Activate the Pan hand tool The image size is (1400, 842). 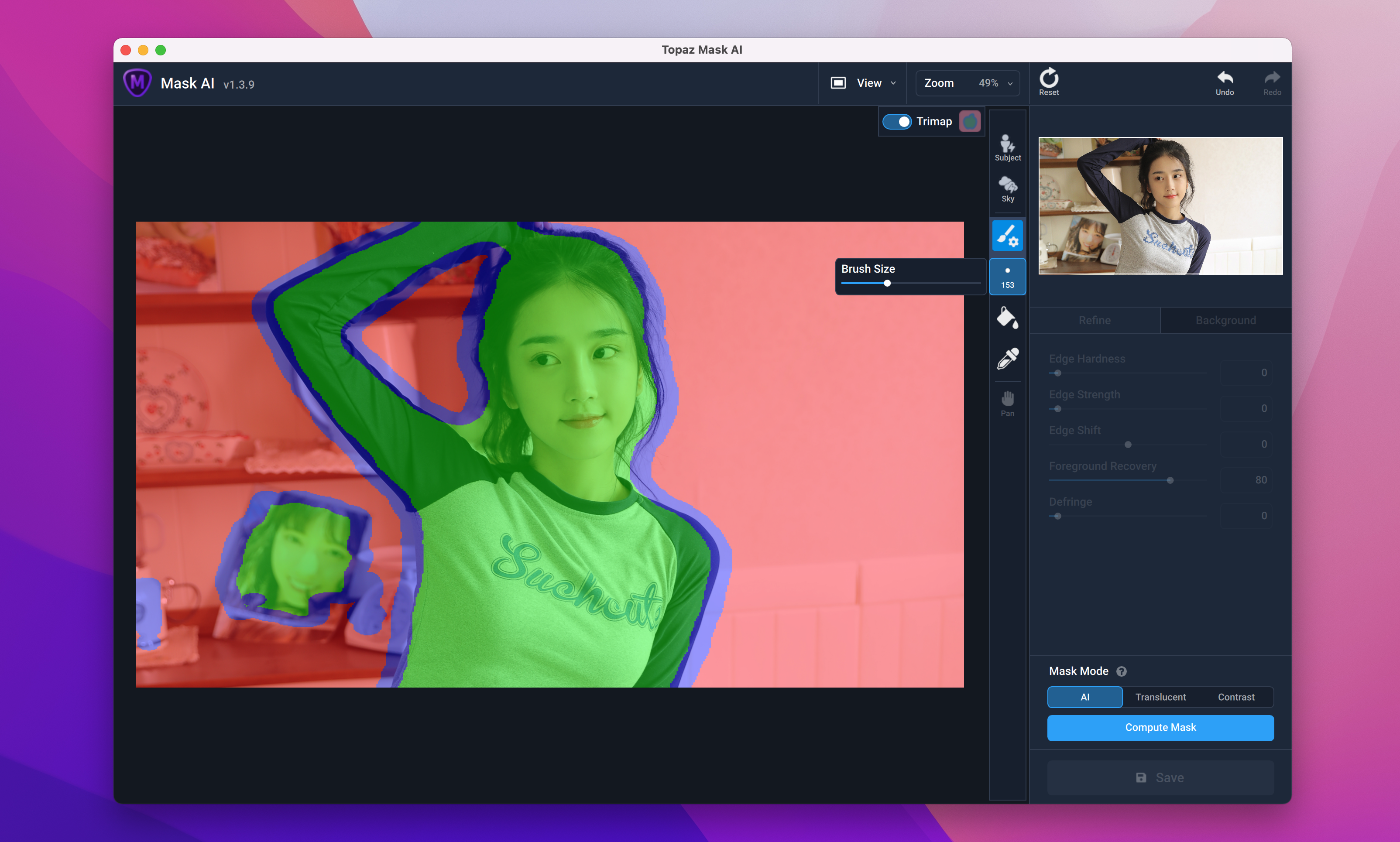(x=1007, y=404)
